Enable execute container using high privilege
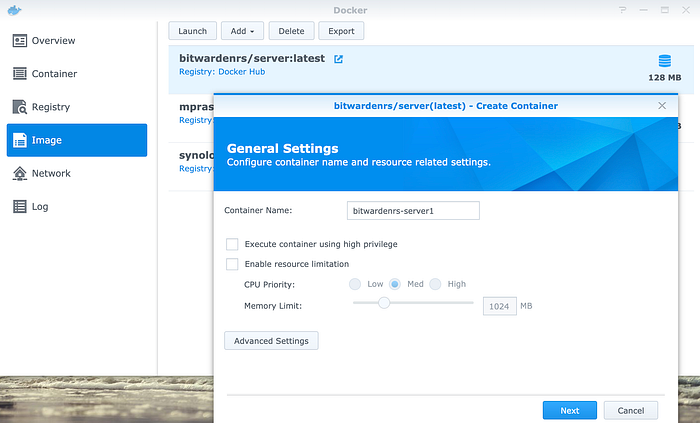700x423 pixels. tap(232, 244)
